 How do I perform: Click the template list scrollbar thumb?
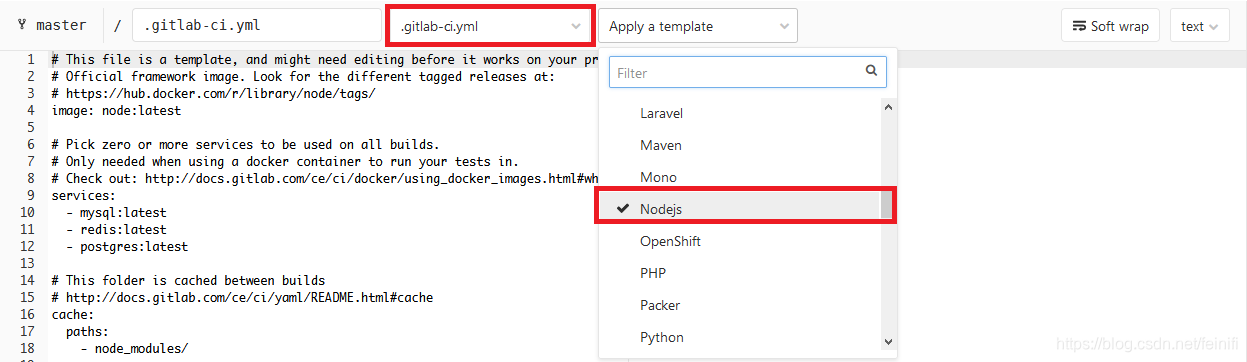(887, 204)
